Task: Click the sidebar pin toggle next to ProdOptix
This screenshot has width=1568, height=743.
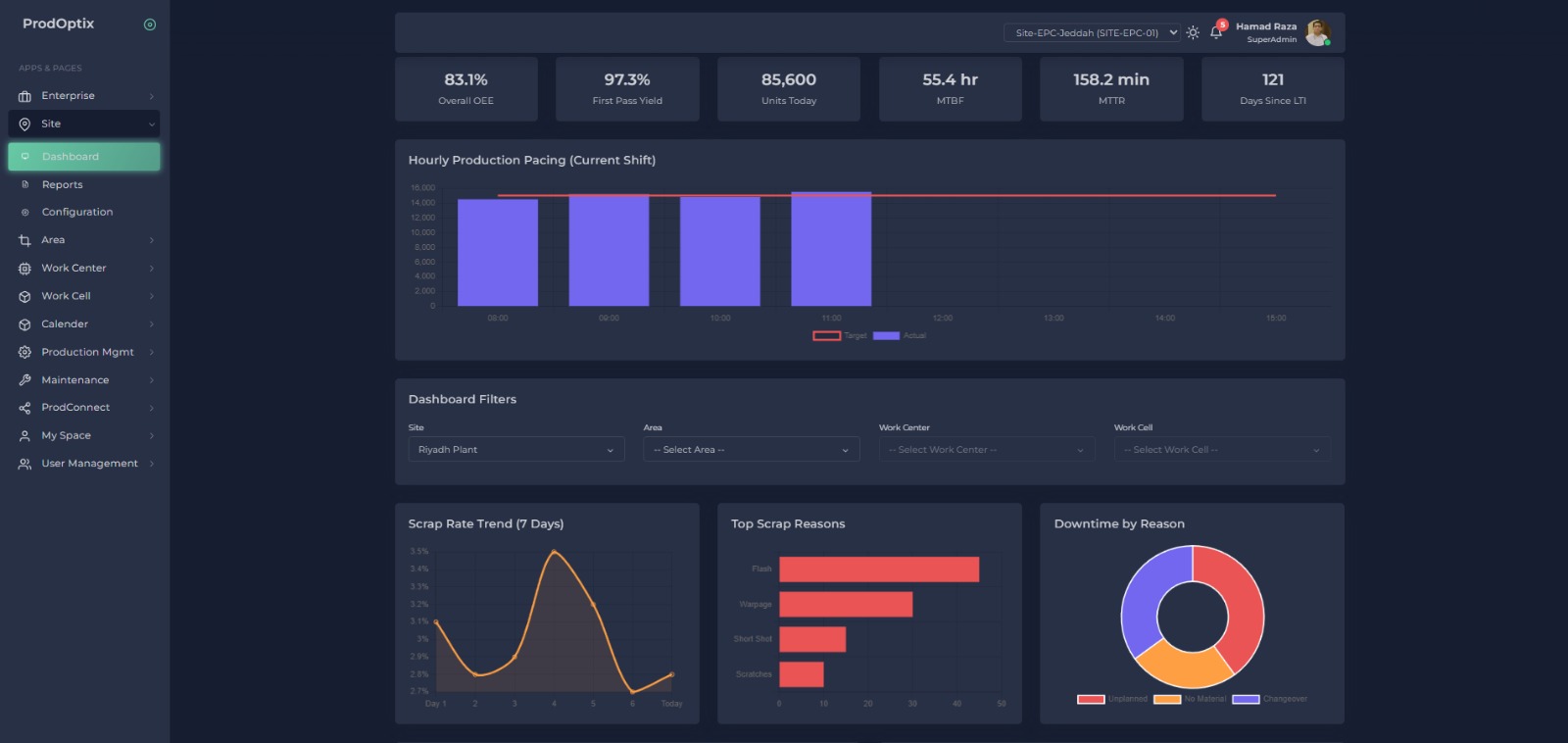Action: pyautogui.click(x=150, y=25)
